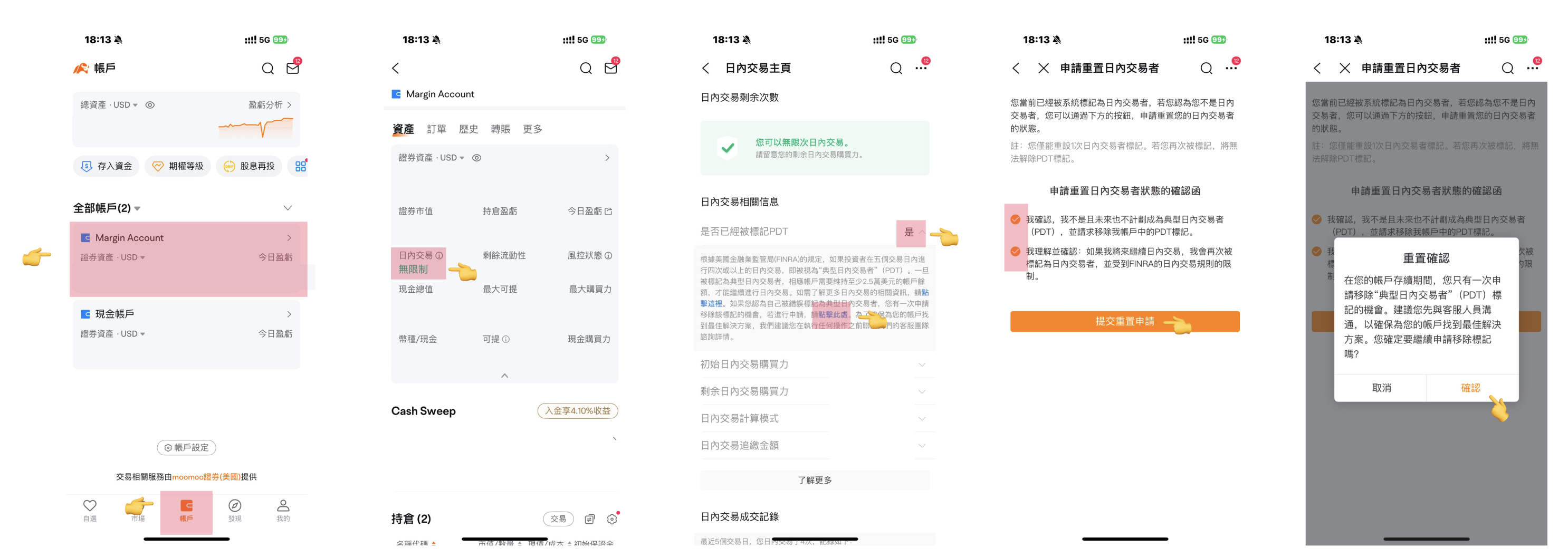The width and height of the screenshot is (1568, 557).
Task: Toggle the eye icon in the Margin Account 資產 tab
Action: click(x=476, y=158)
